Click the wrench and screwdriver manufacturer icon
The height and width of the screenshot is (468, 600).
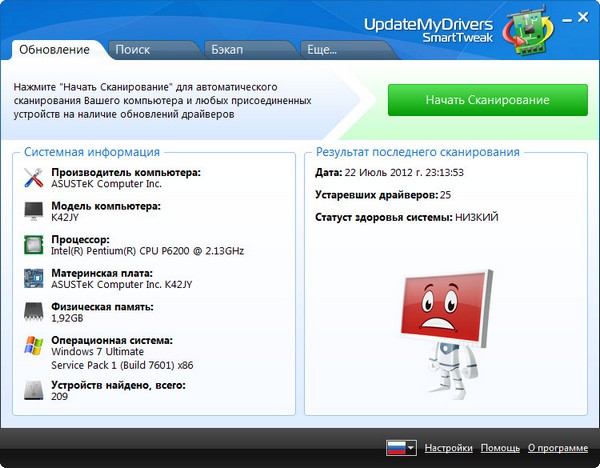point(34,178)
